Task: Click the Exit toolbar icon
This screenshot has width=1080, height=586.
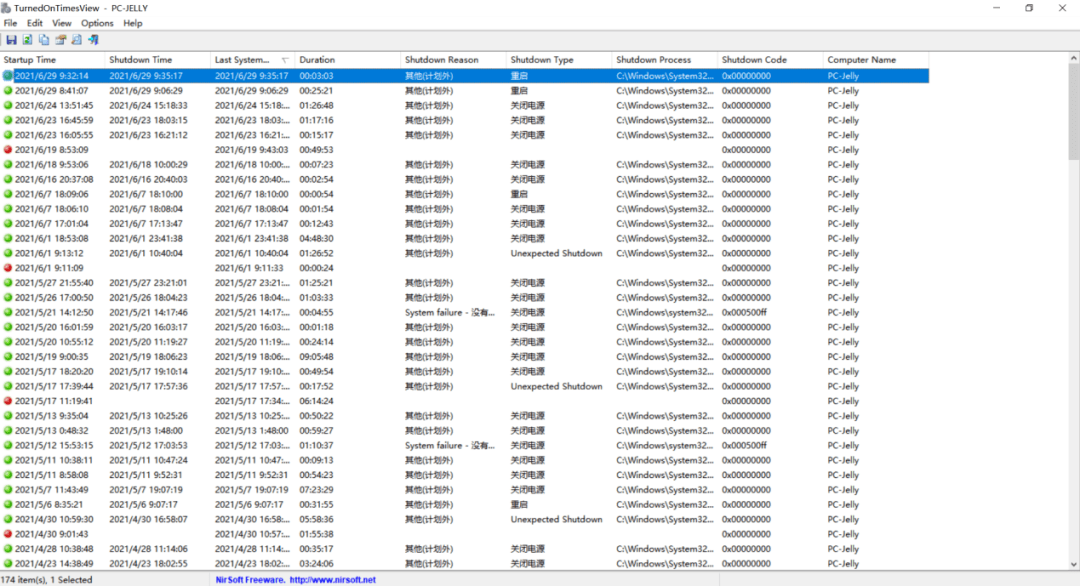Action: coord(93,40)
